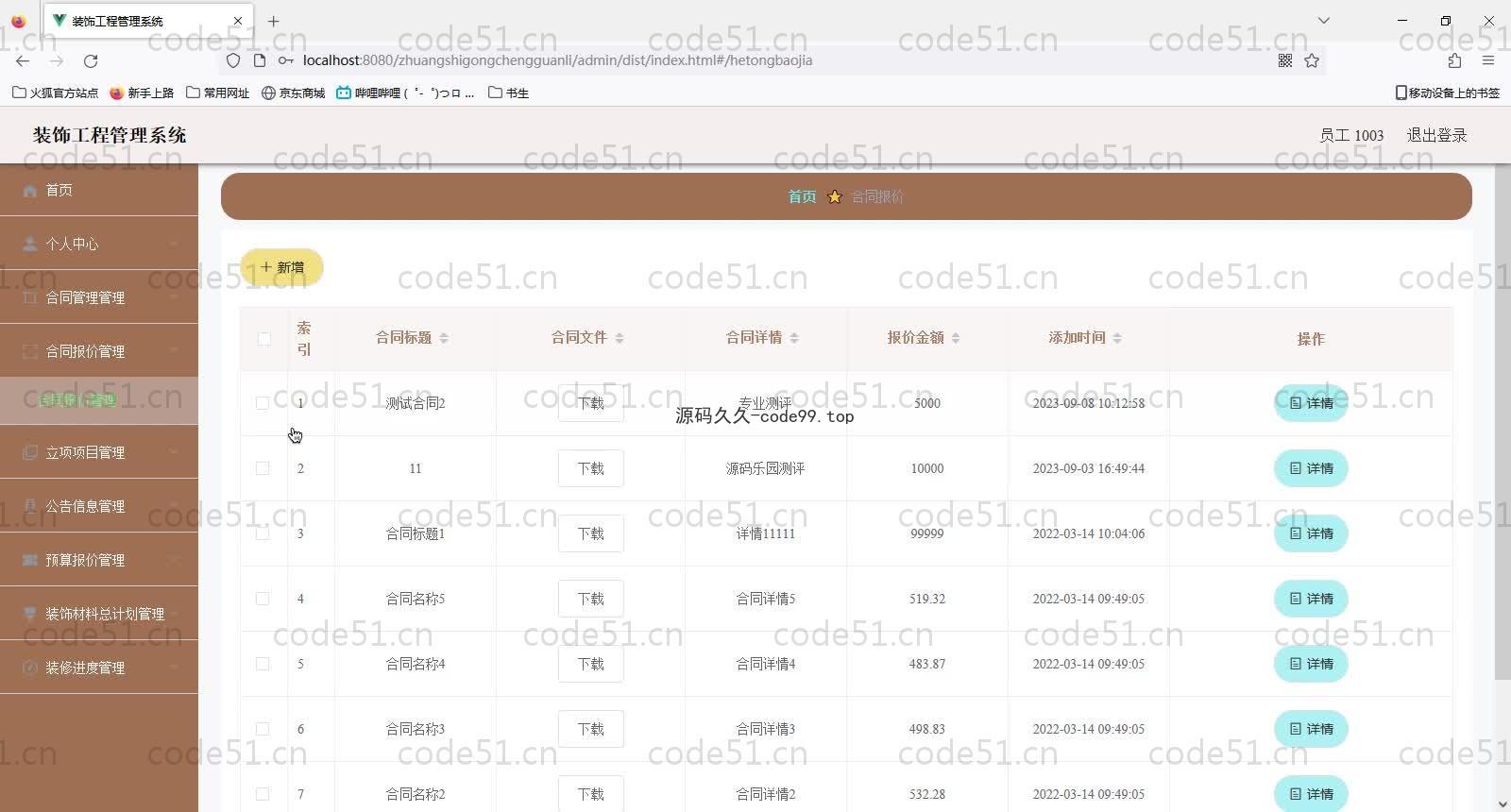Open the Firefox hamburger menu
Screen dimensions: 1511x812
point(1488,60)
